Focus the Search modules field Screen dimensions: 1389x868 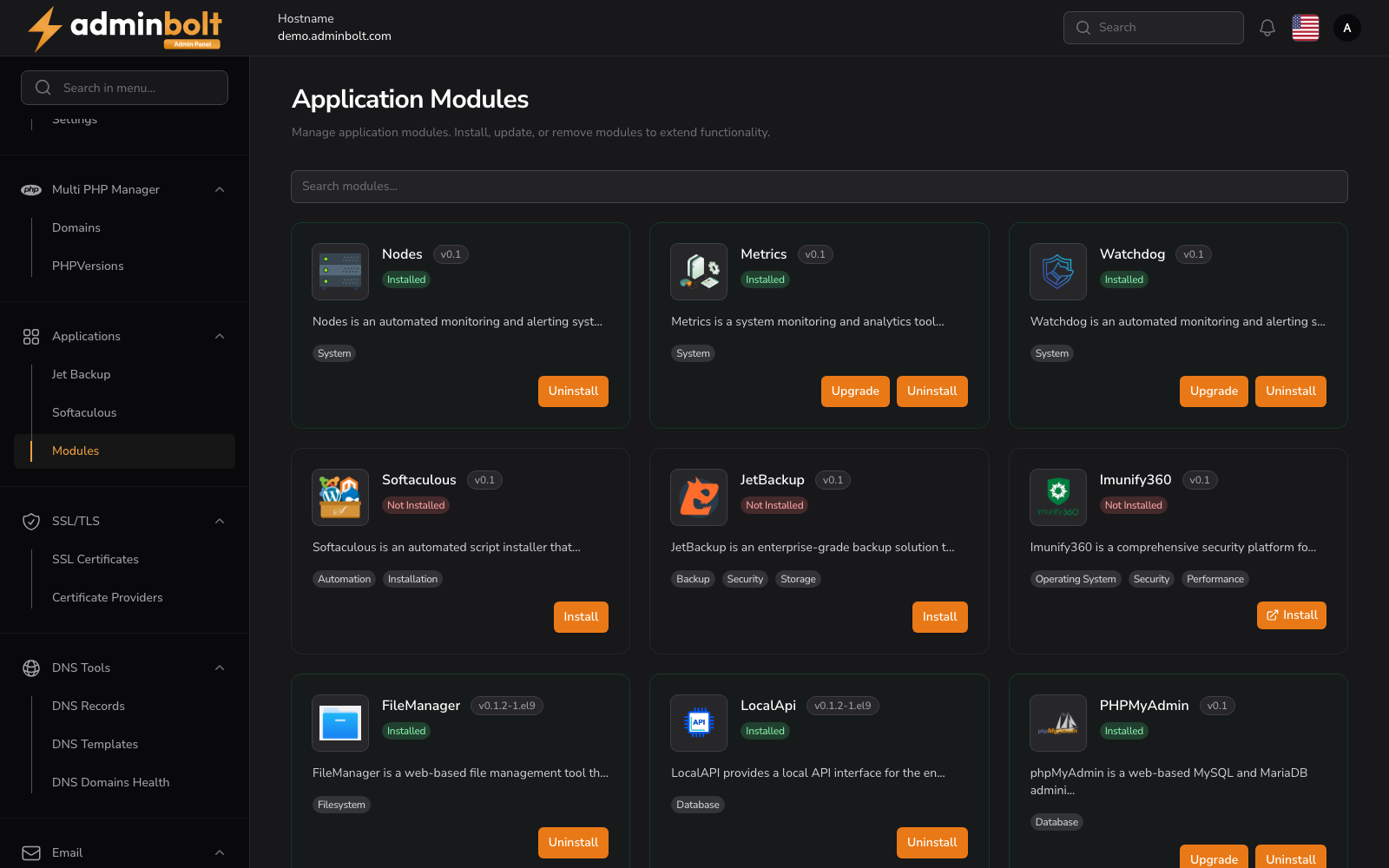[820, 187]
